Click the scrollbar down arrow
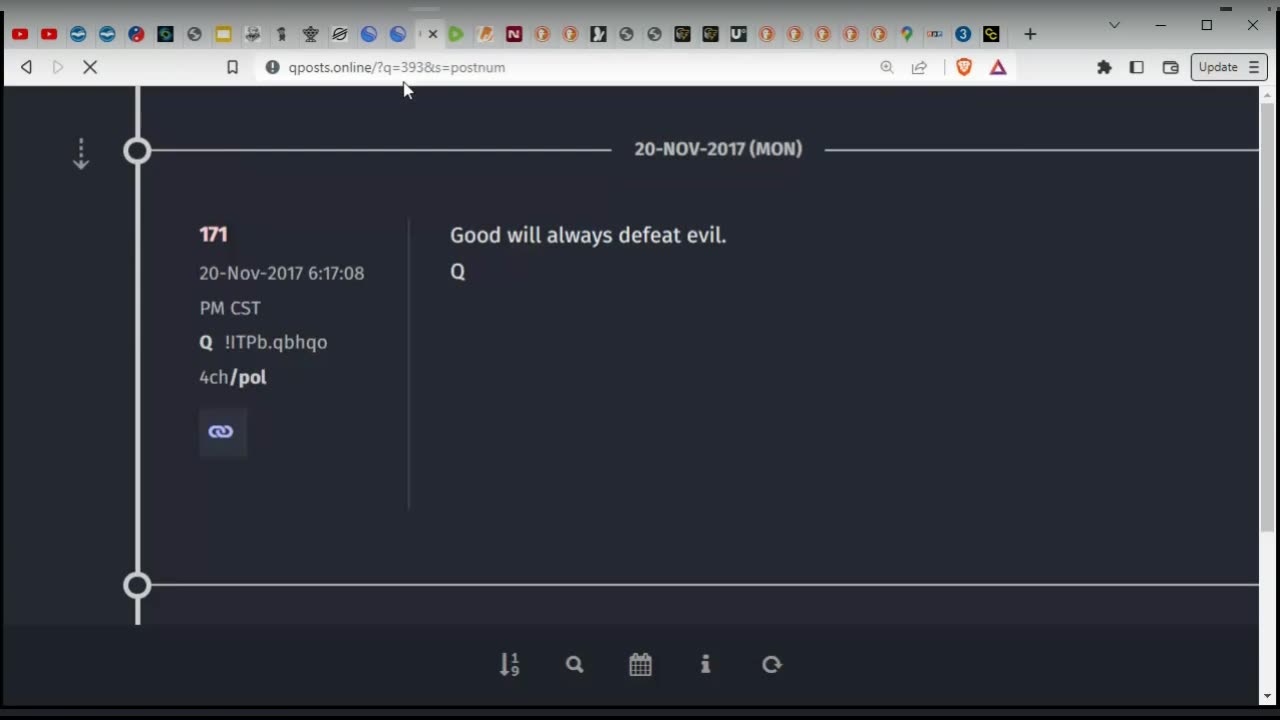Viewport: 1280px width, 720px height. point(1268,696)
